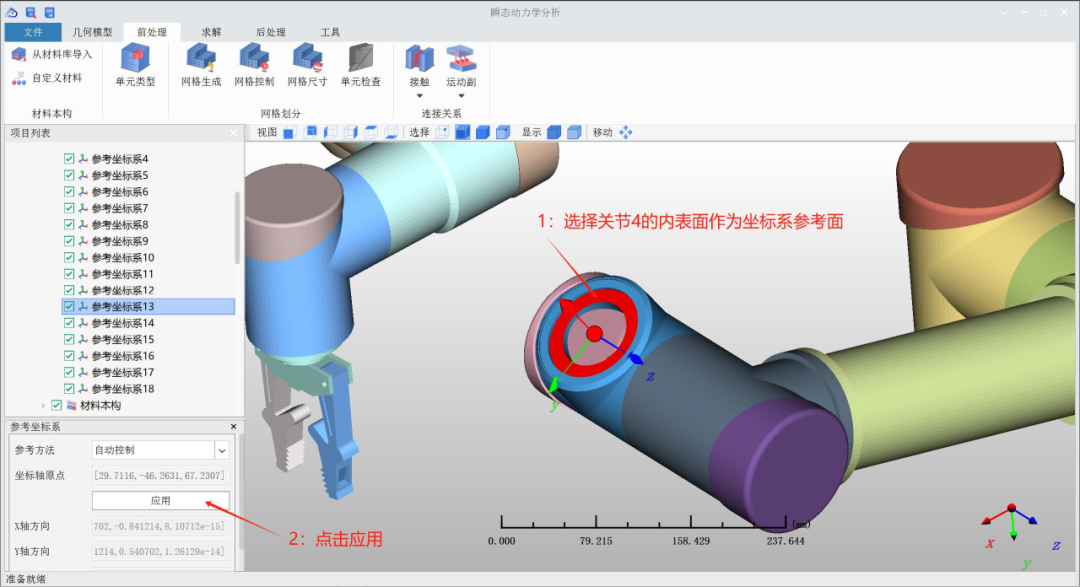The image size is (1080, 587).
Task: Switch to the 后处理 tab
Action: point(271,32)
